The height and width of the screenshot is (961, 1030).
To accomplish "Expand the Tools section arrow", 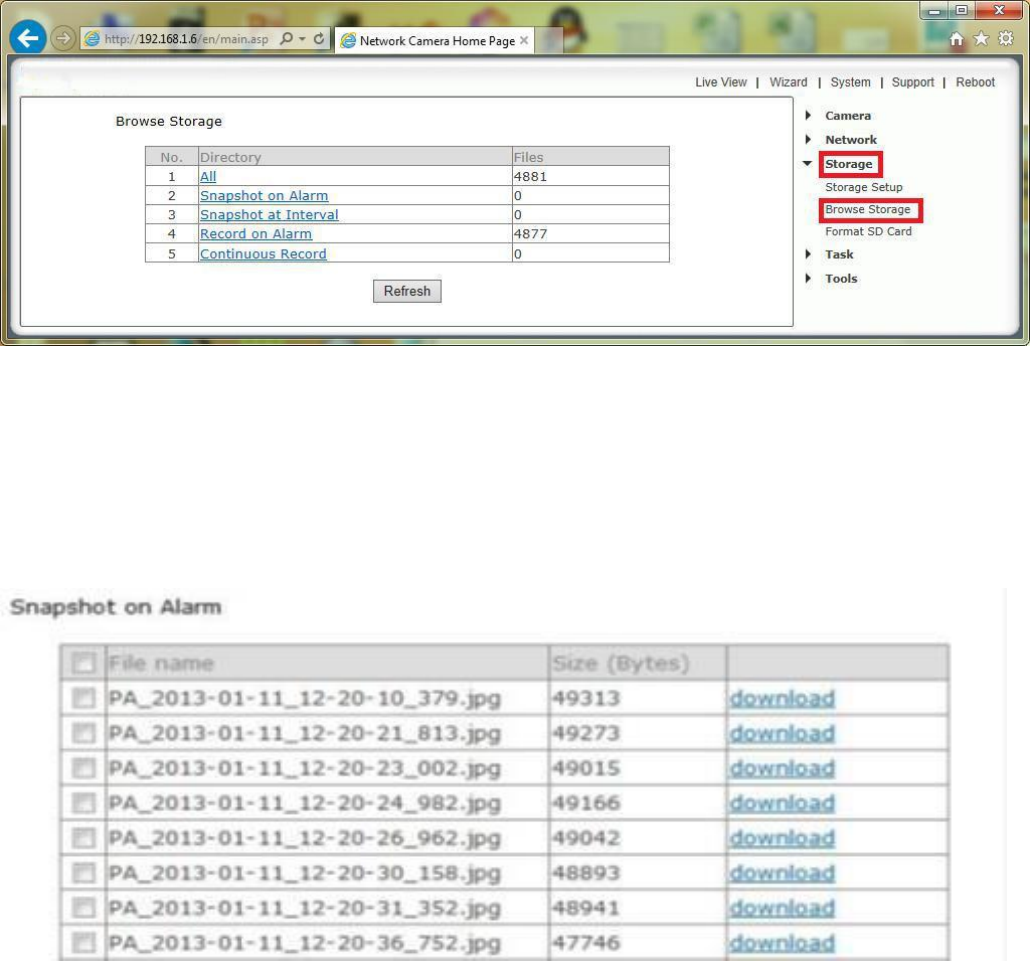I will (808, 279).
